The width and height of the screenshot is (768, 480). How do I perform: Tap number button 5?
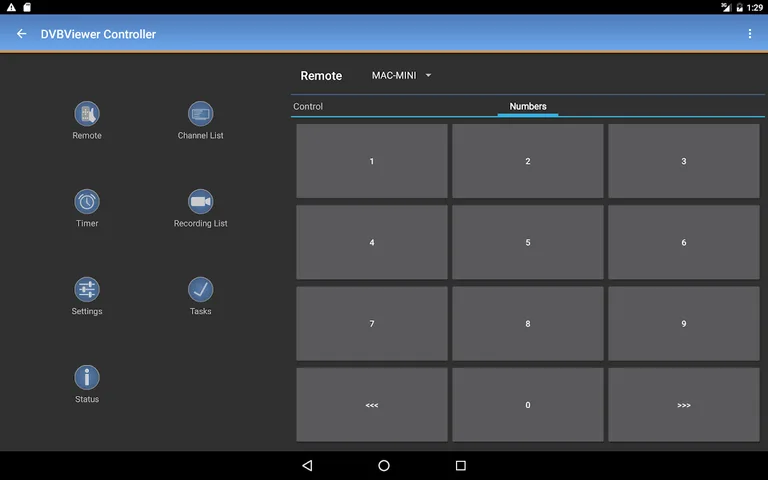pos(528,242)
